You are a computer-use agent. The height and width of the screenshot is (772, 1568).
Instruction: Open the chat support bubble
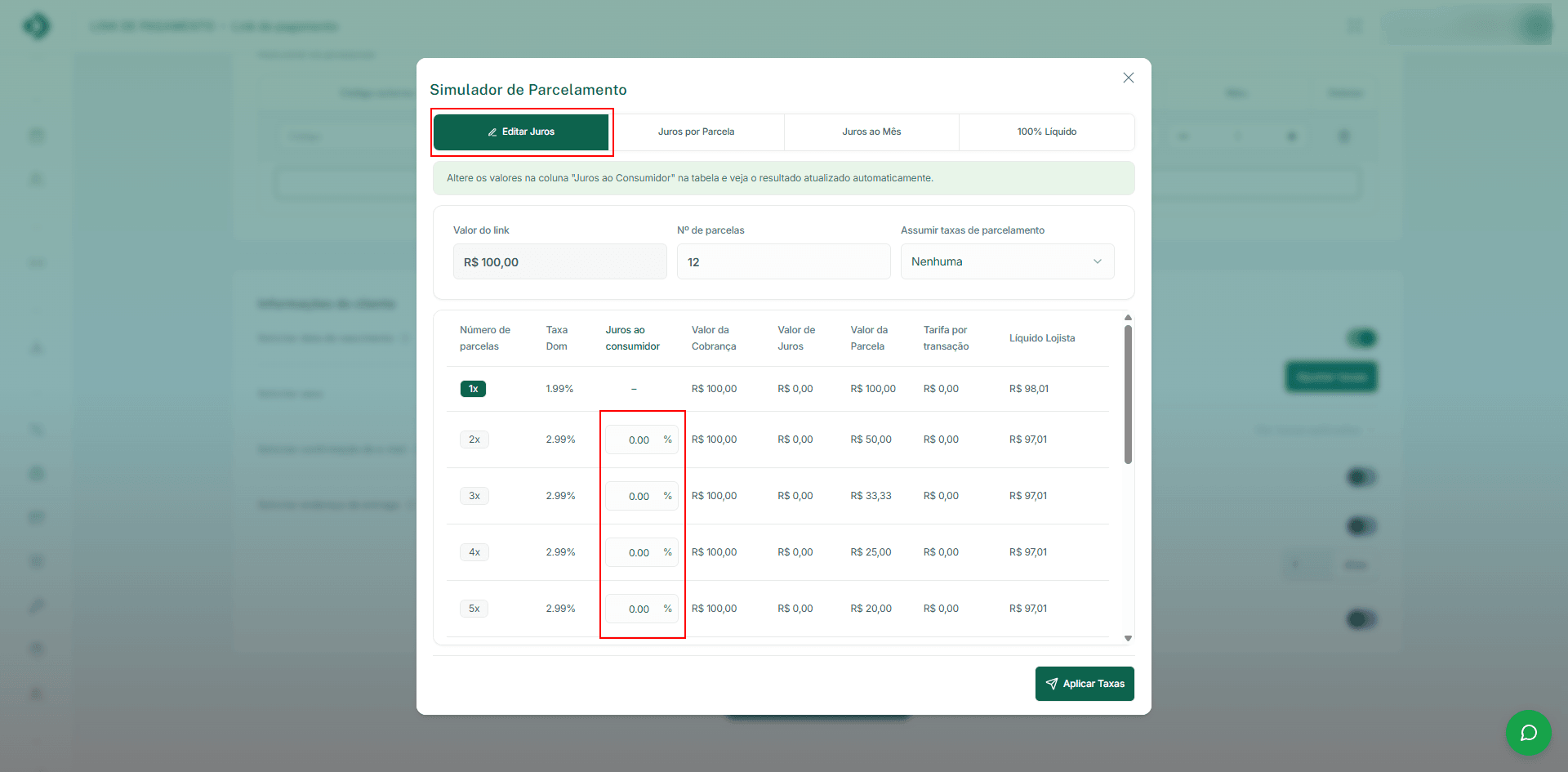(x=1528, y=733)
